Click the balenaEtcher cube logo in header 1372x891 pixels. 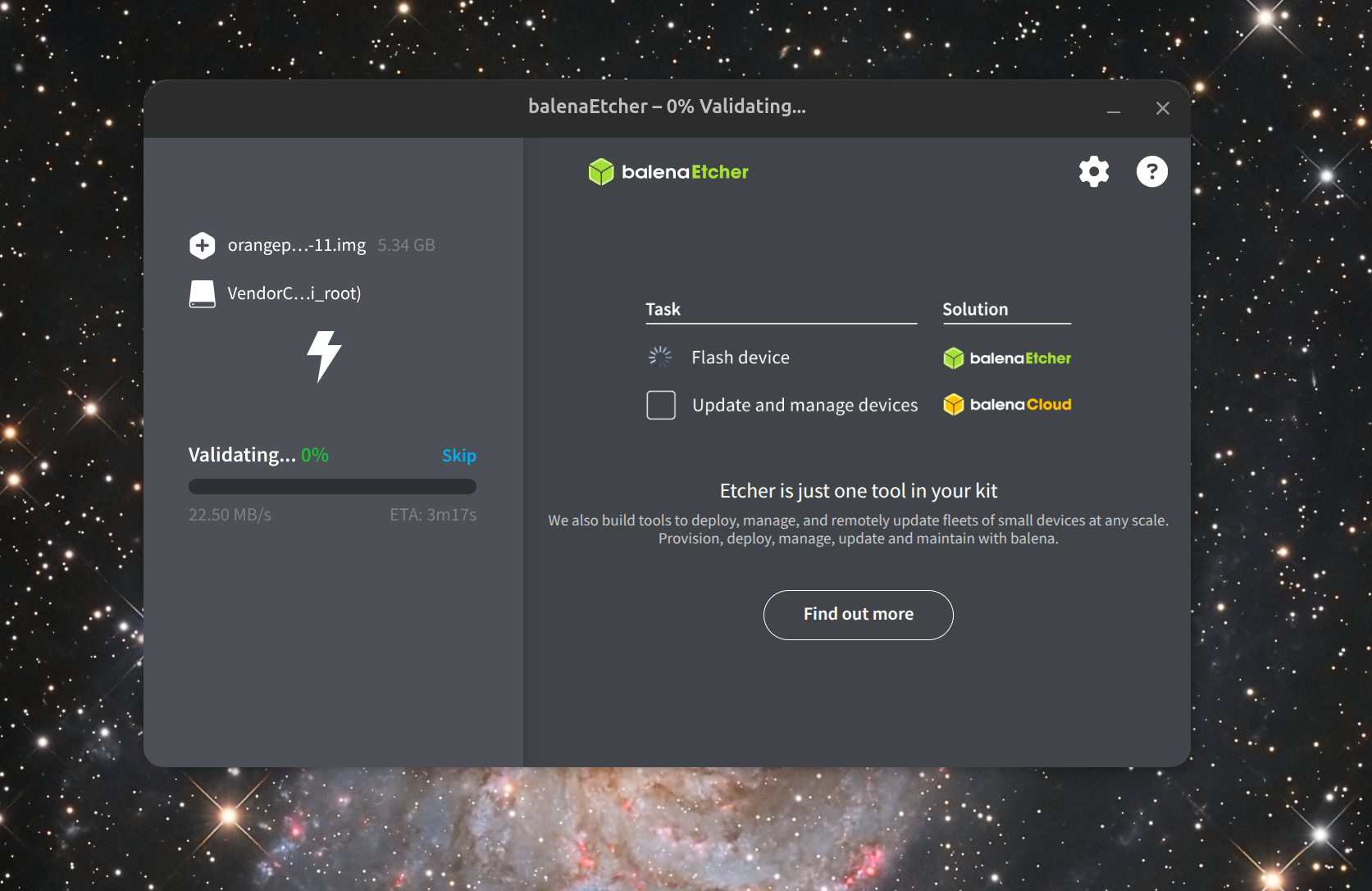pyautogui.click(x=601, y=172)
